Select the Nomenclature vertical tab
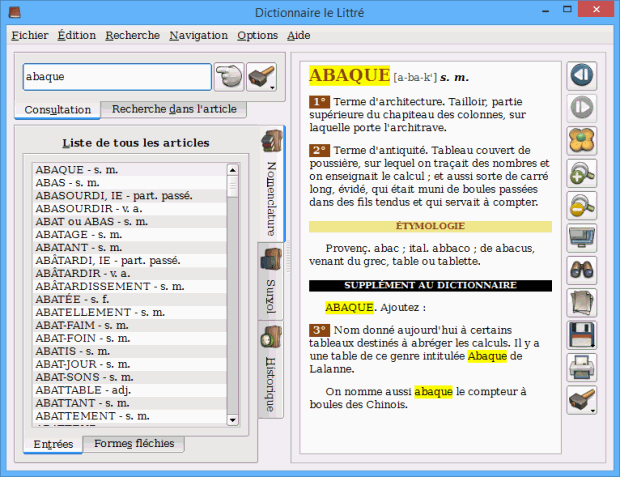This screenshot has width=620, height=477. (x=272, y=184)
